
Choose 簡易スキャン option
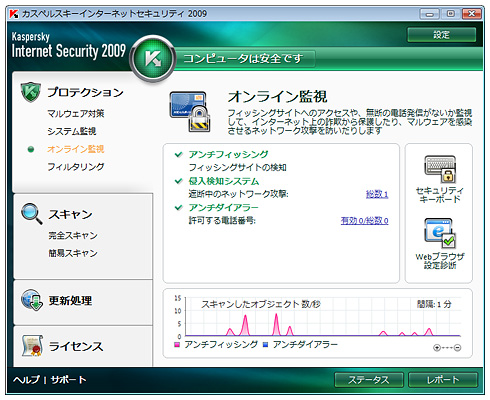[x=73, y=253]
